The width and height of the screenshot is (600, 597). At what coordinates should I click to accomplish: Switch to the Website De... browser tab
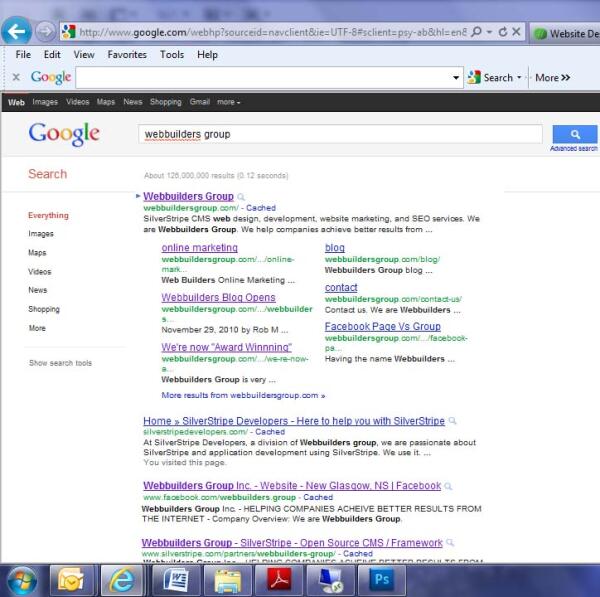pos(566,34)
